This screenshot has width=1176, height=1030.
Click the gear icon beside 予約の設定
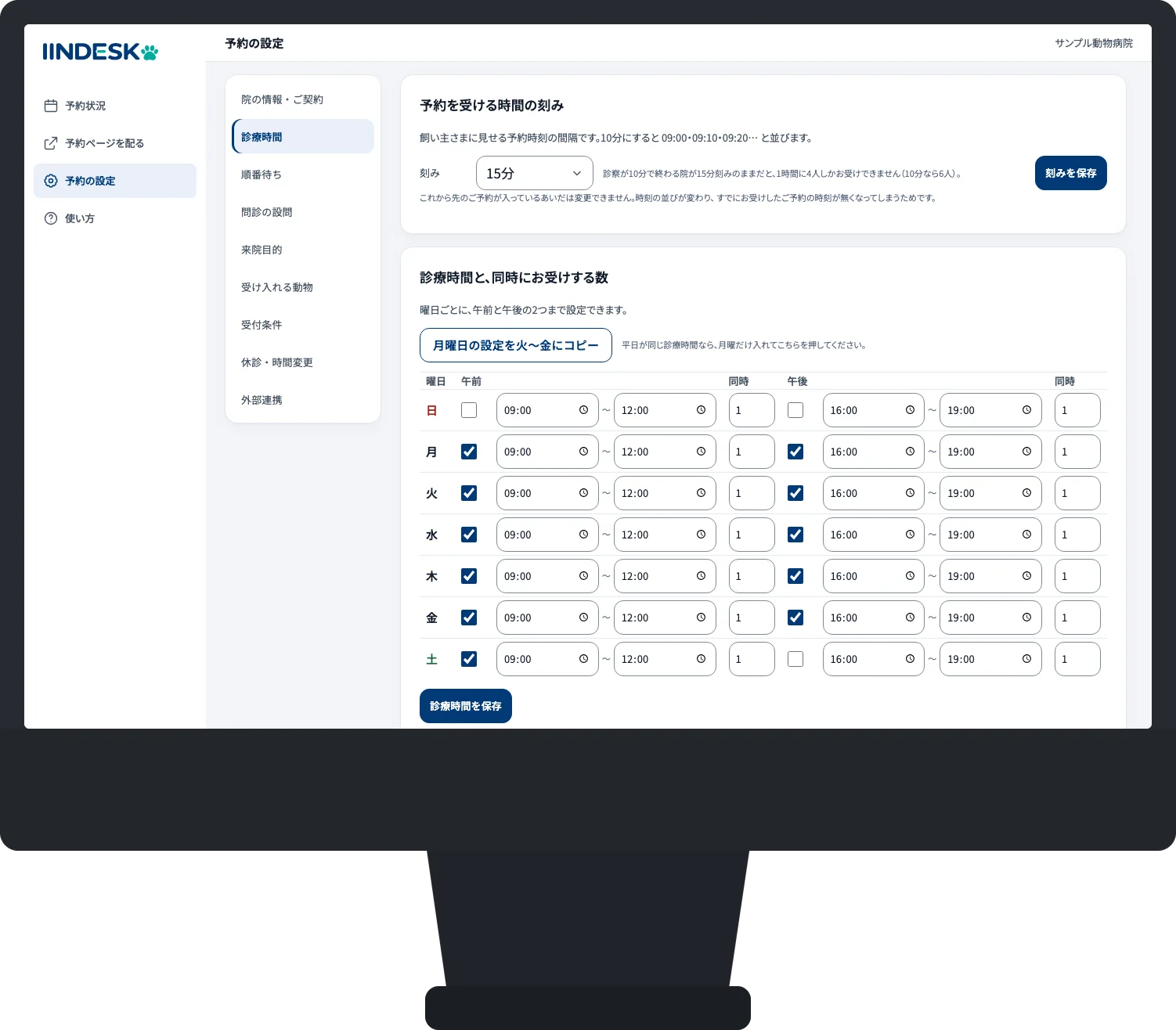click(51, 181)
